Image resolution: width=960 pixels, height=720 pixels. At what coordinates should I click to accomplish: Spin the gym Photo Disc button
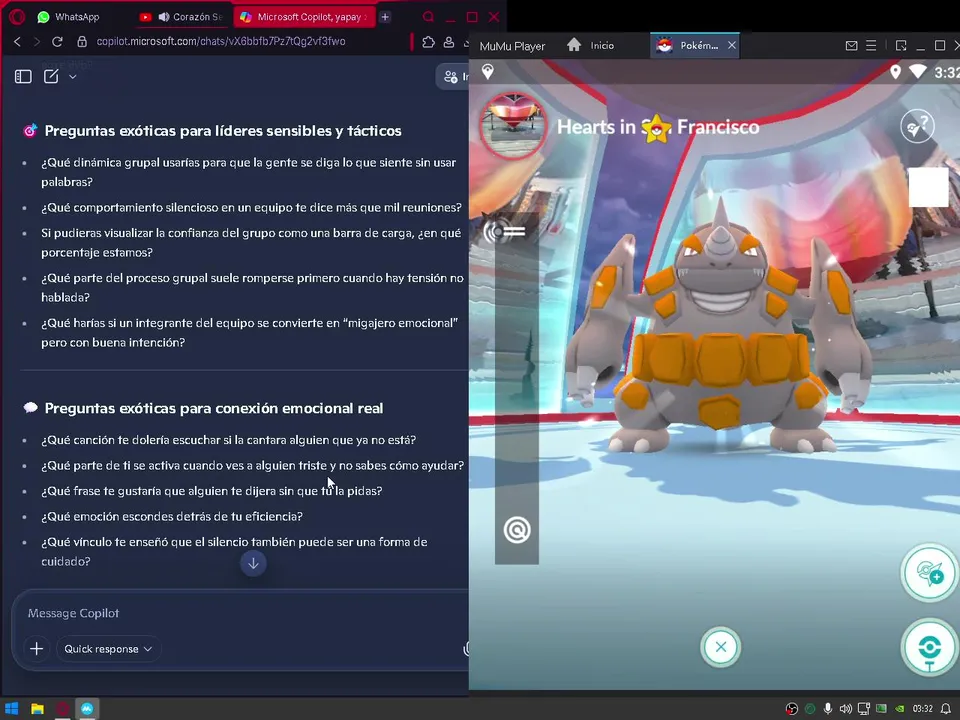[x=930, y=648]
